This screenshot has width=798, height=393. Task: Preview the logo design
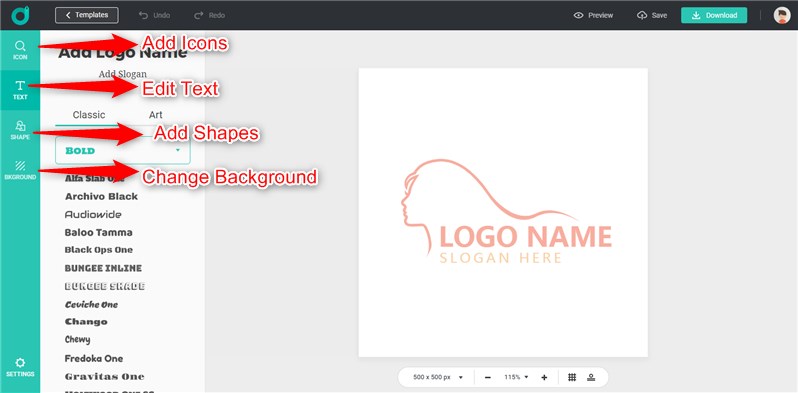[x=593, y=15]
